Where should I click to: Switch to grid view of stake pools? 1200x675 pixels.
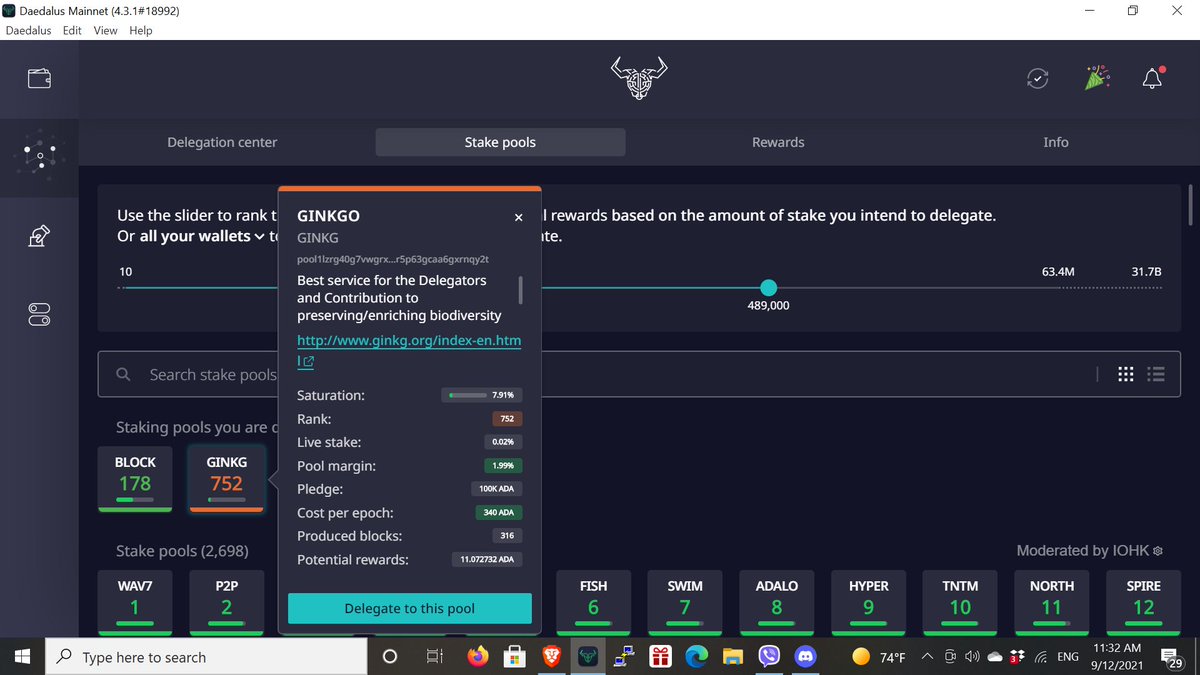pos(1125,374)
